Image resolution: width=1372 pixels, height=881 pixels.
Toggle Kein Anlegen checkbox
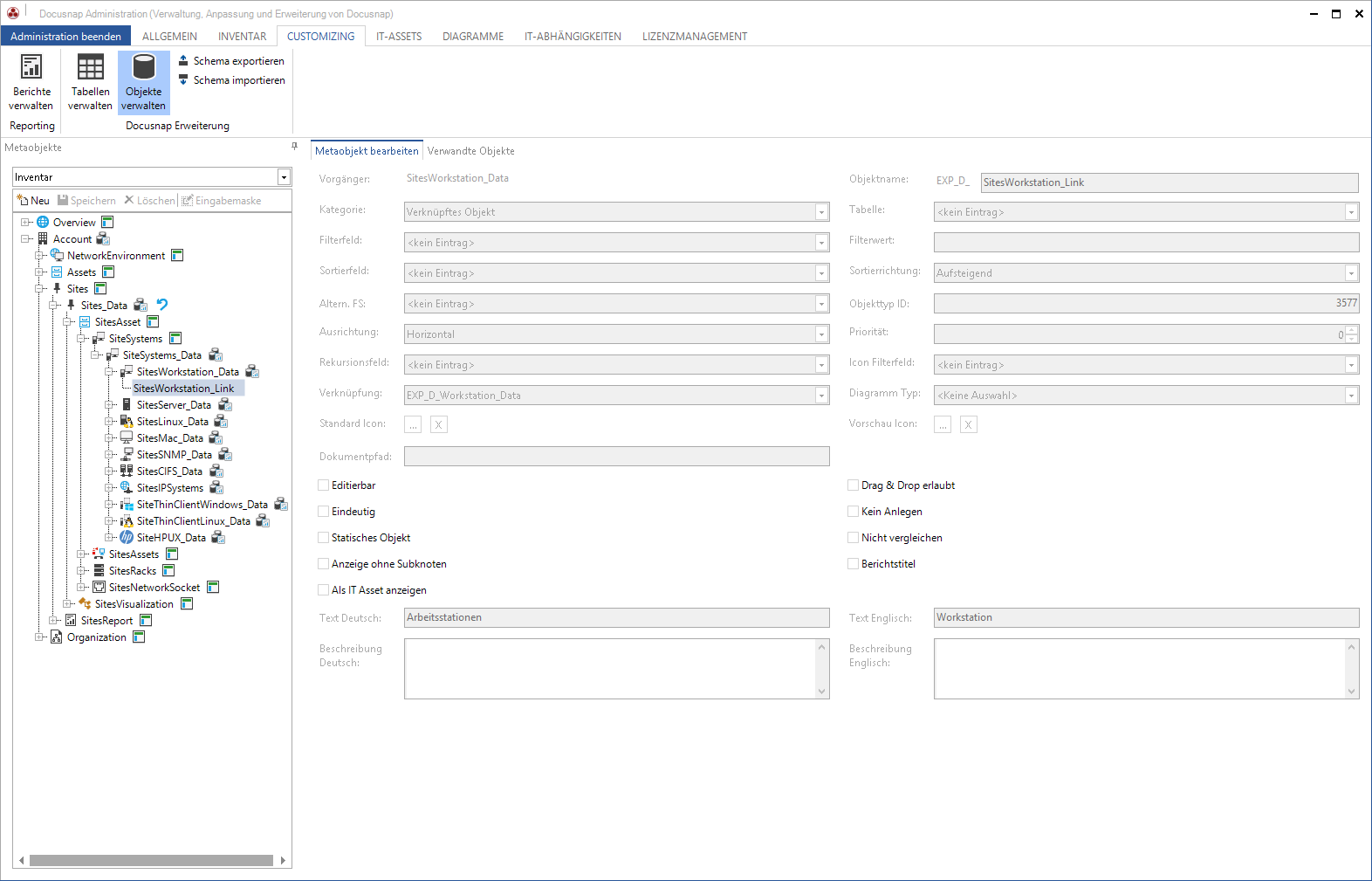pos(854,512)
